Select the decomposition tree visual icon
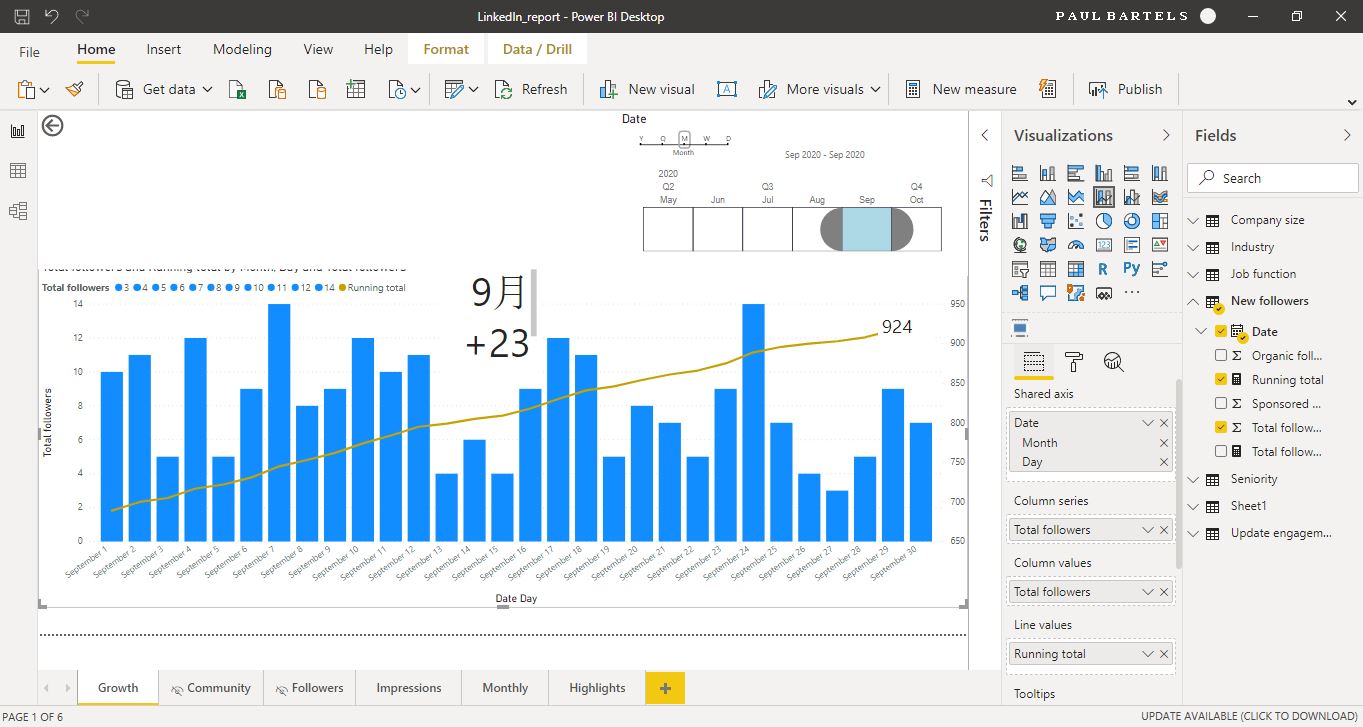This screenshot has height=727, width=1363. pyautogui.click(x=1020, y=293)
